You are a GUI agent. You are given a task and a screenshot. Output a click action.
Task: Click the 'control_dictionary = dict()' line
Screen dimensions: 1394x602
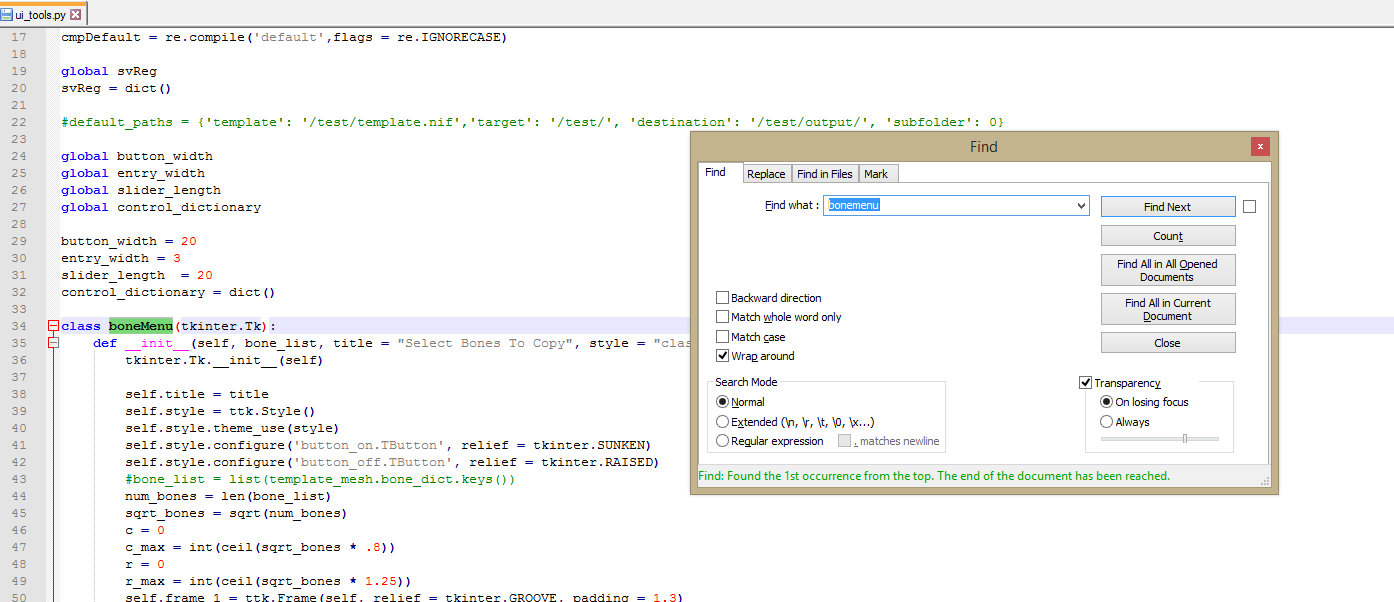(168, 292)
